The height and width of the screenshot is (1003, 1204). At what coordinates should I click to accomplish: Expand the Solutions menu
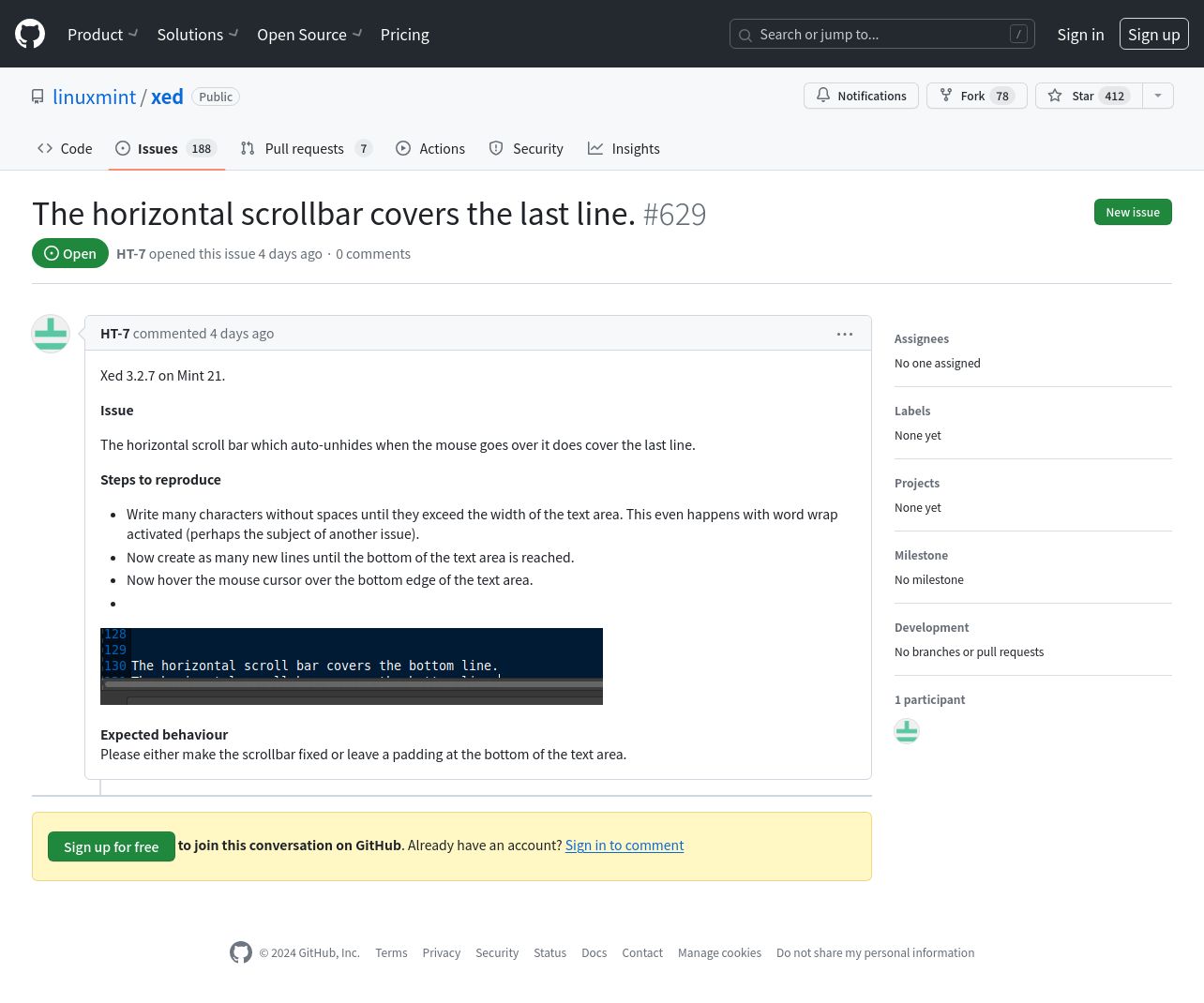(x=198, y=35)
